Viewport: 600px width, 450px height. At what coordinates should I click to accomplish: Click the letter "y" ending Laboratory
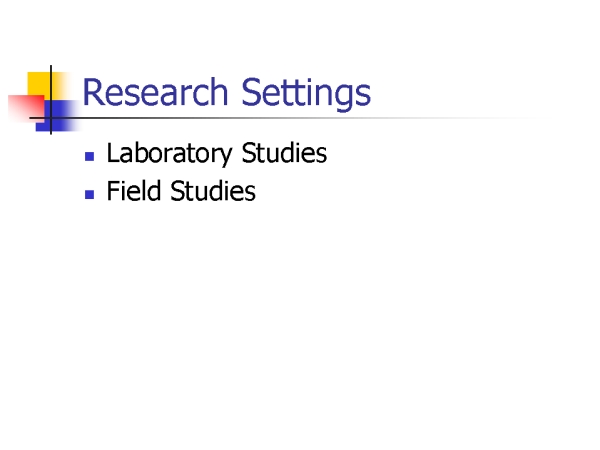coord(225,156)
